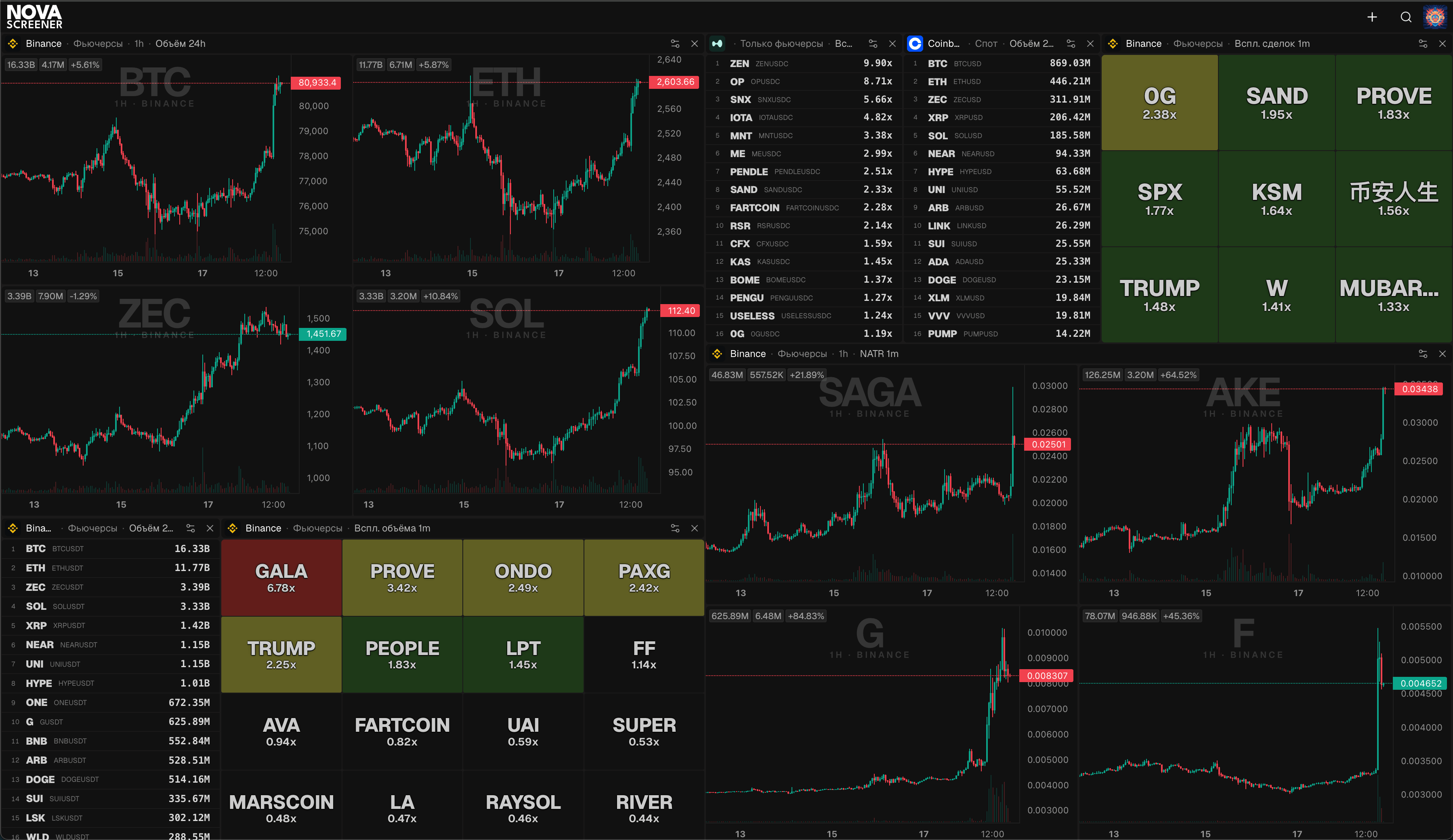Open the PUMP PUMPUSD row
Viewport: 1453px width, 840px height.
[x=1002, y=334]
